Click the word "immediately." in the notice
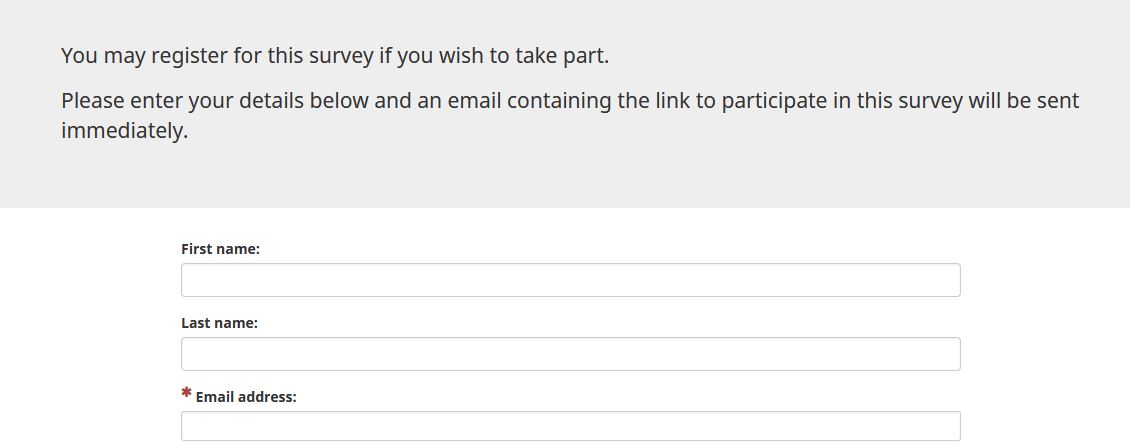Viewport: 1130px width, 442px height. 124,131
